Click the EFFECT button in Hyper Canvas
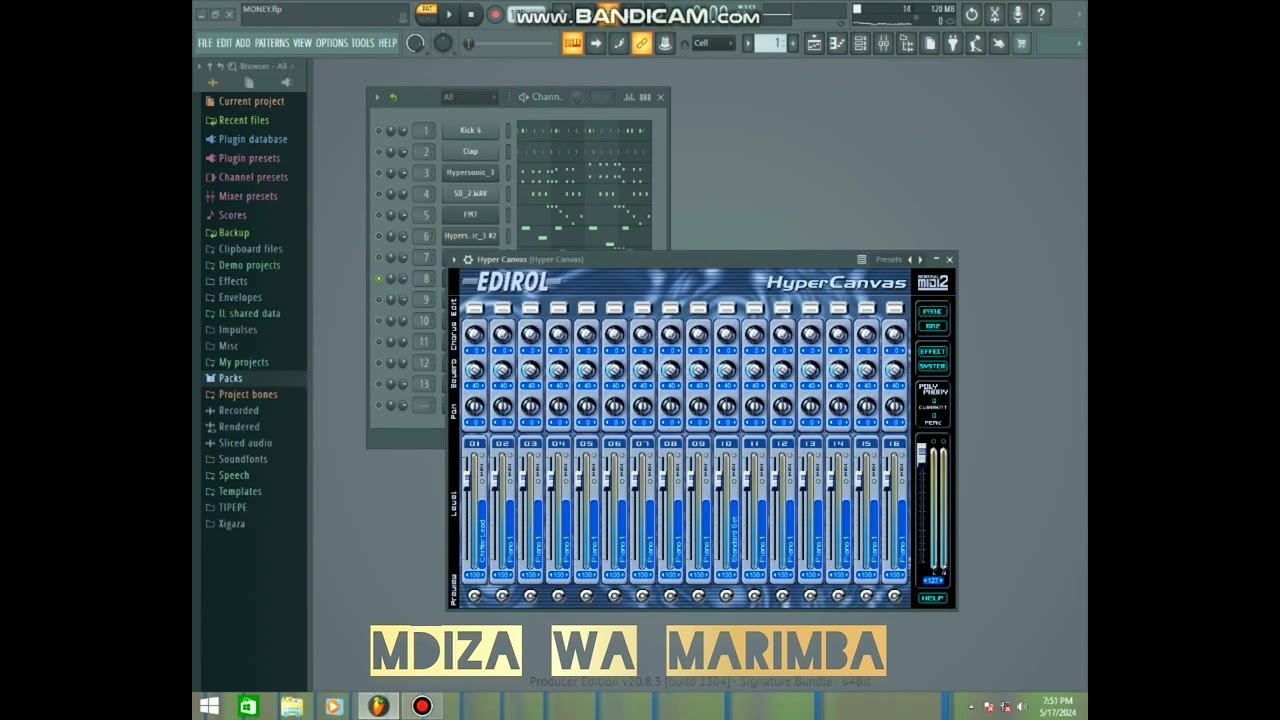The width and height of the screenshot is (1280, 720). click(x=932, y=351)
